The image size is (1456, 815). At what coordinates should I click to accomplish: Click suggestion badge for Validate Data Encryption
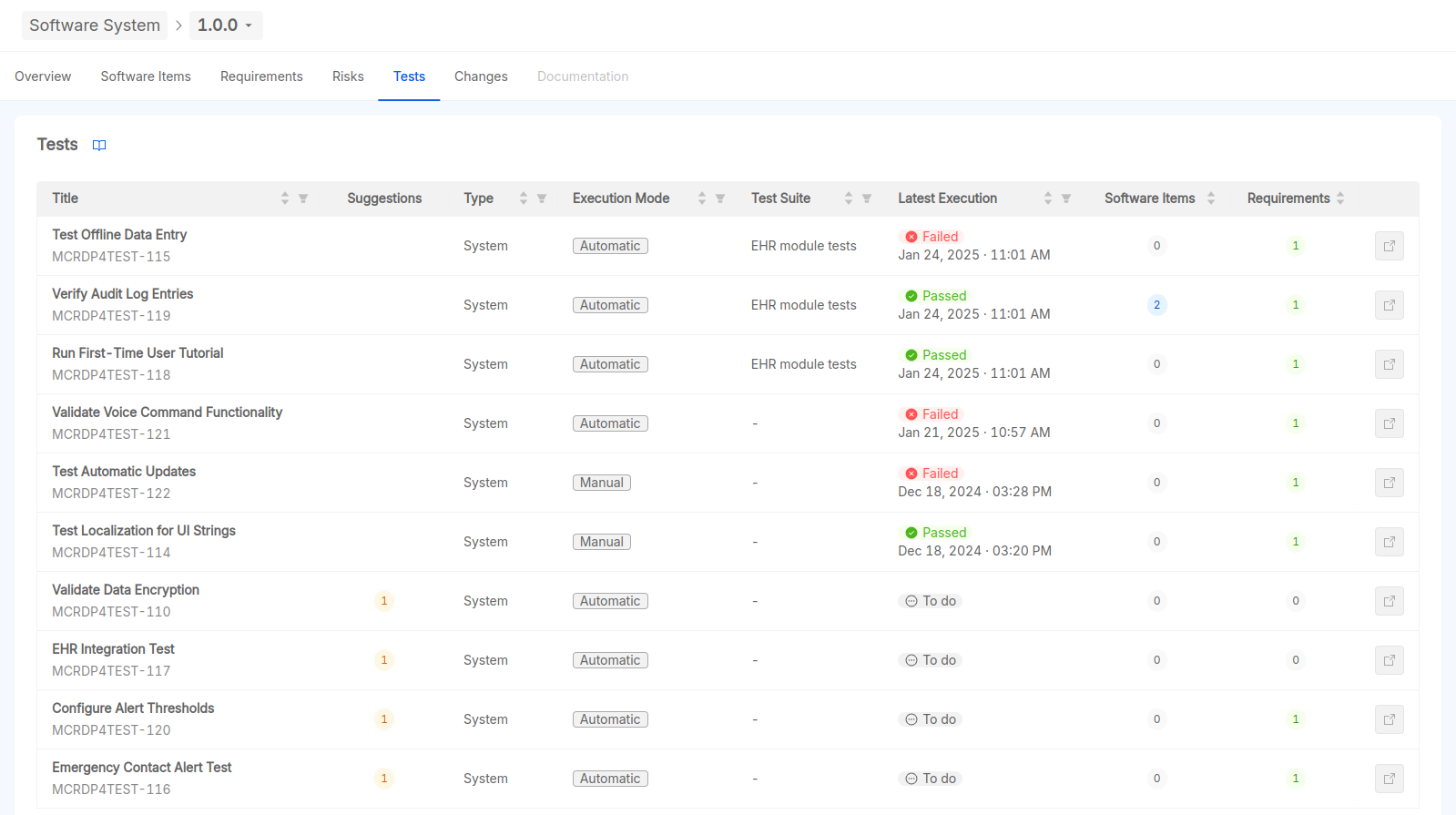click(384, 601)
